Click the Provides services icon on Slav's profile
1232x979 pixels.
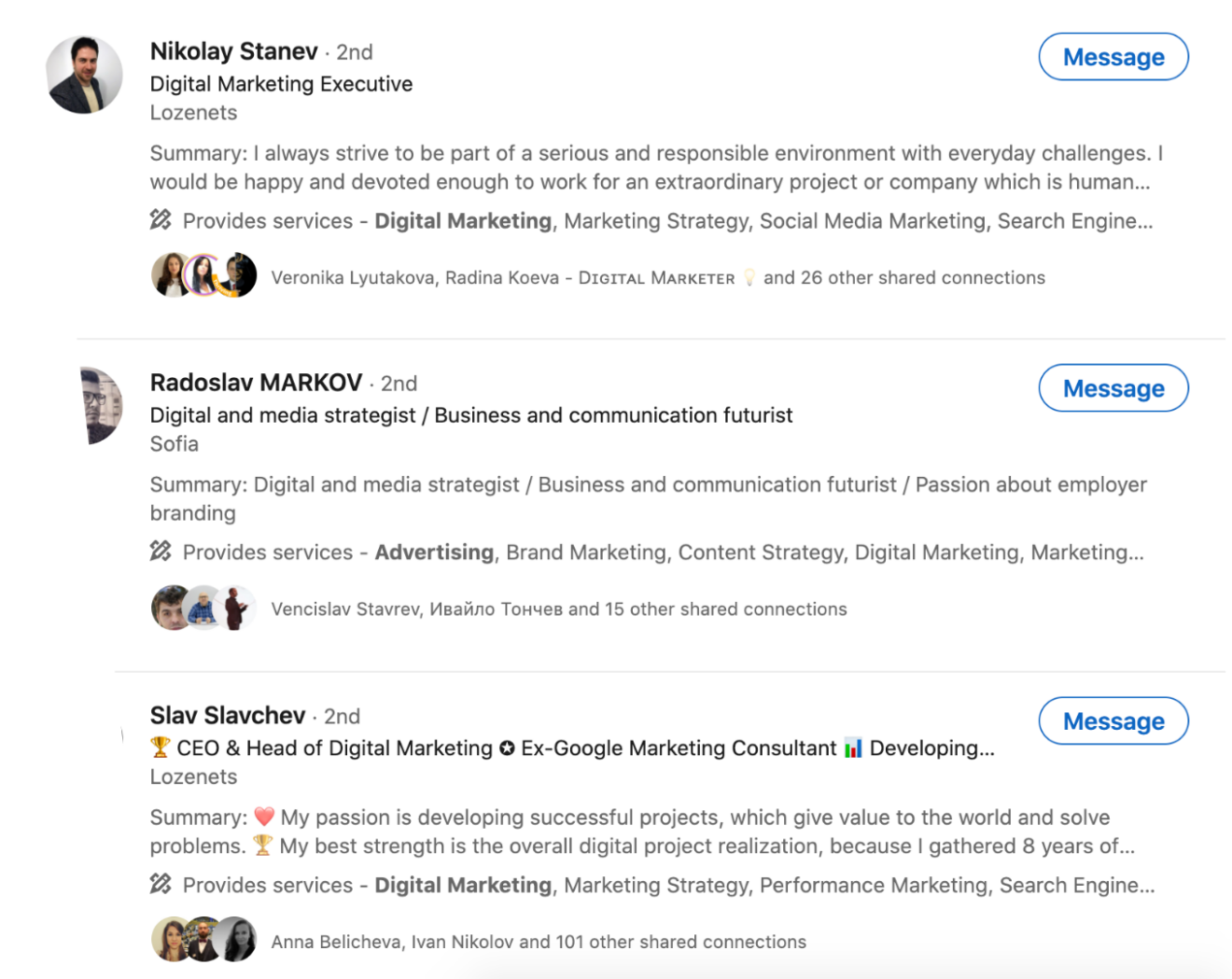160,885
